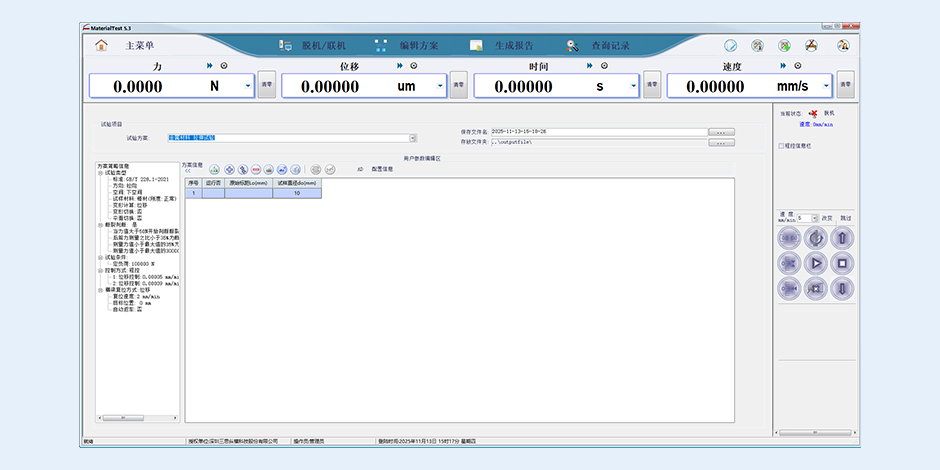Screen dimensions: 940x470
Task: Collapse the 试验类型 tree node
Action: click(100, 173)
